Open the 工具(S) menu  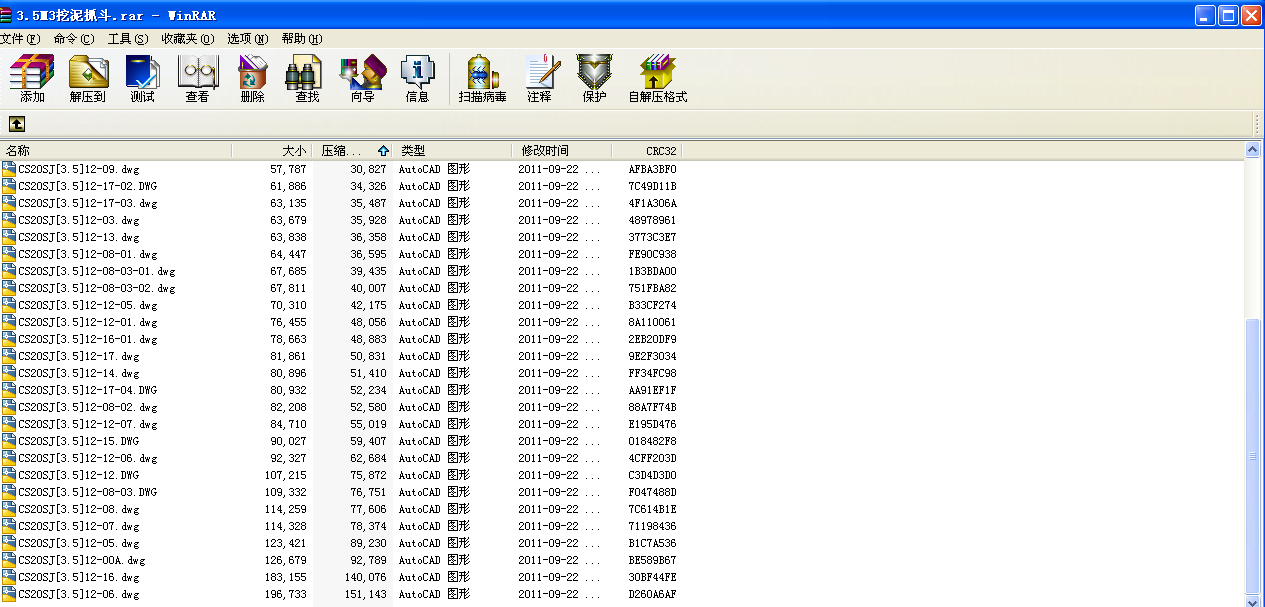coord(128,39)
